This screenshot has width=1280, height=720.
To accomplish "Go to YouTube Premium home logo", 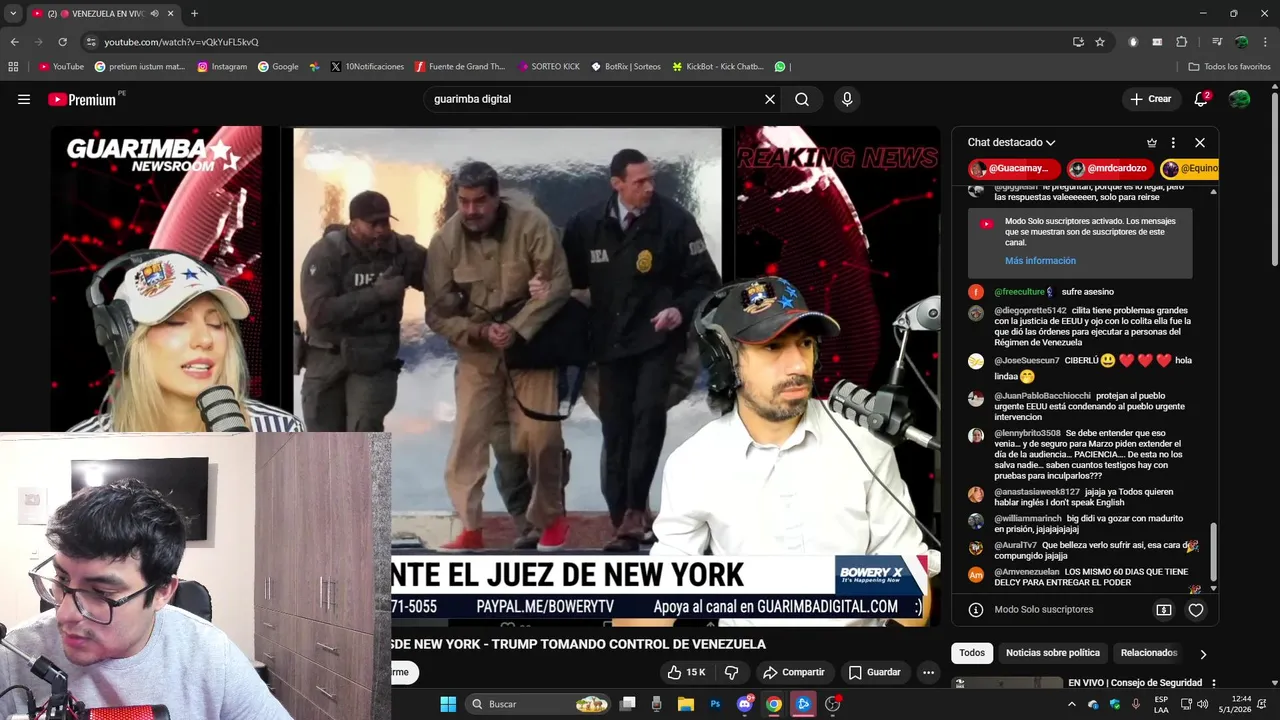I will [82, 99].
